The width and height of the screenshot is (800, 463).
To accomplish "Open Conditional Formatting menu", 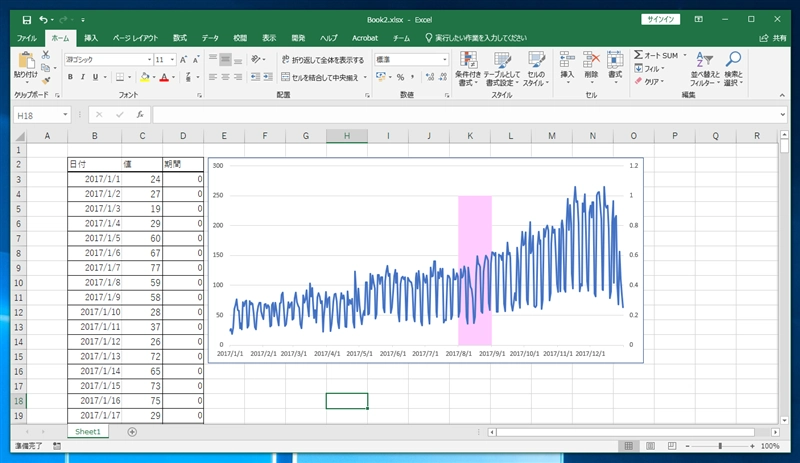I will [468, 69].
